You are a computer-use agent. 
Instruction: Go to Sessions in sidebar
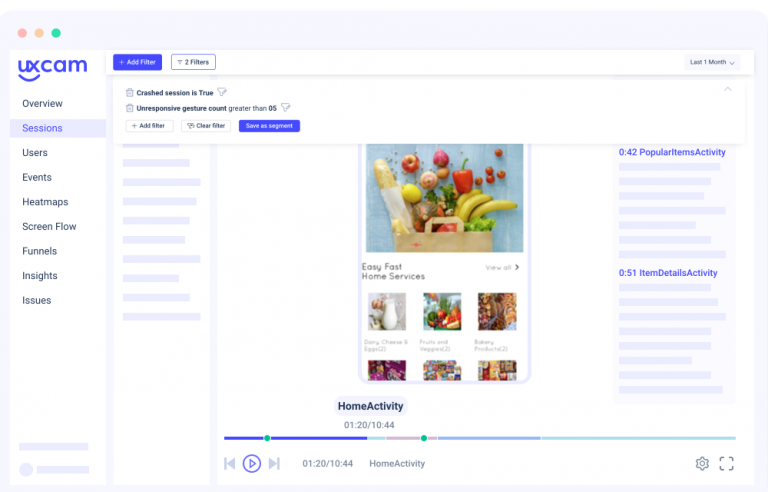[x=58, y=128]
